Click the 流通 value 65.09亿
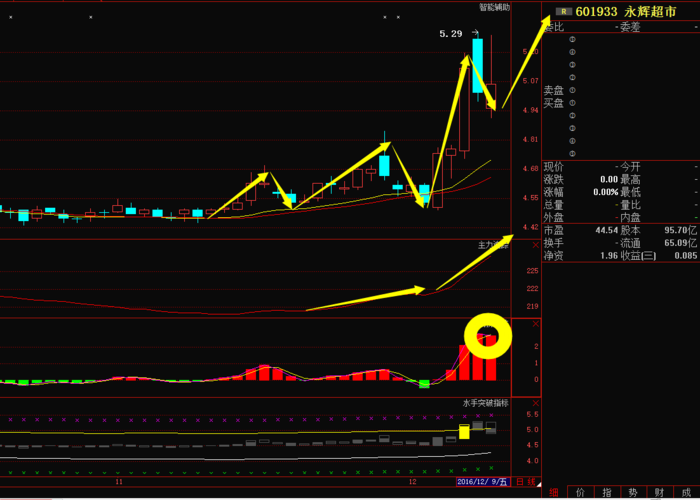This screenshot has width=700, height=500. coord(682,243)
